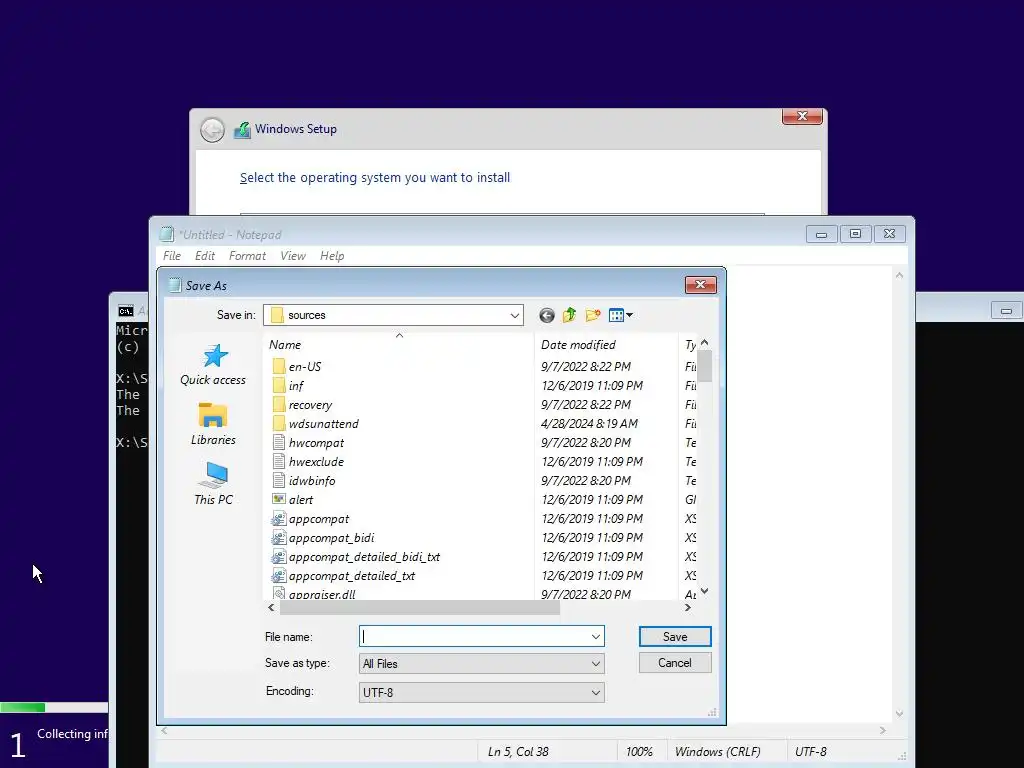The image size is (1024, 768).
Task: Select the appcompat_bidi file icon
Action: (279, 537)
